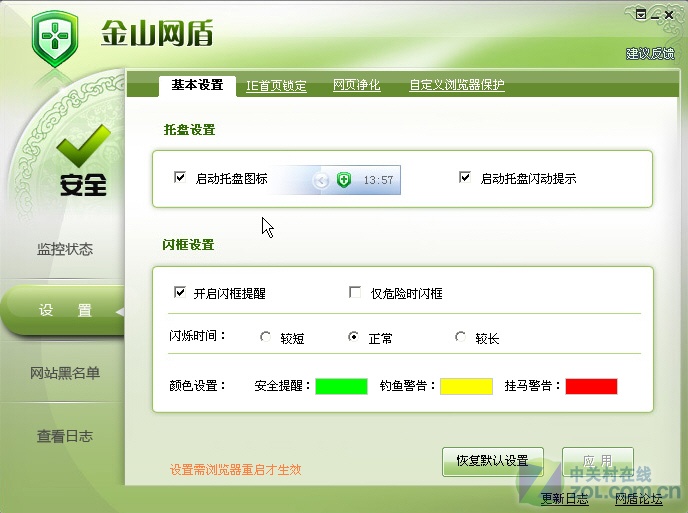Click the 金山网盾 title text
This screenshot has height=513, width=688.
(157, 33)
